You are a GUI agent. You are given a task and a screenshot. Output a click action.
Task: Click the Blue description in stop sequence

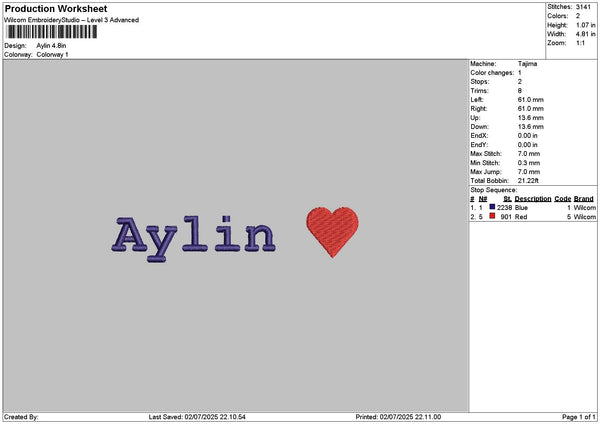pos(521,208)
